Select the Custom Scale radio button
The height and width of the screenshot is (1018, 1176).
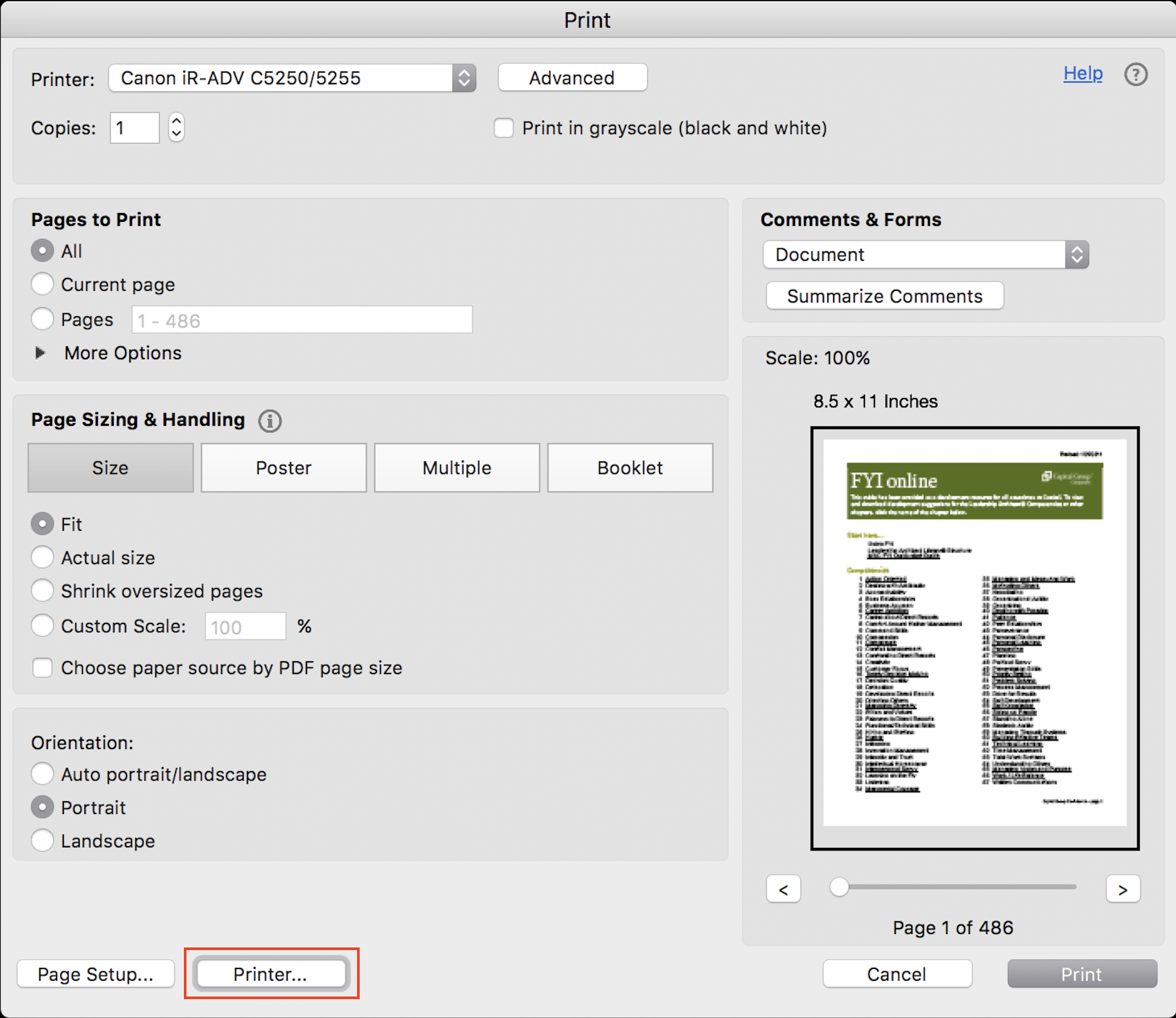[x=42, y=626]
